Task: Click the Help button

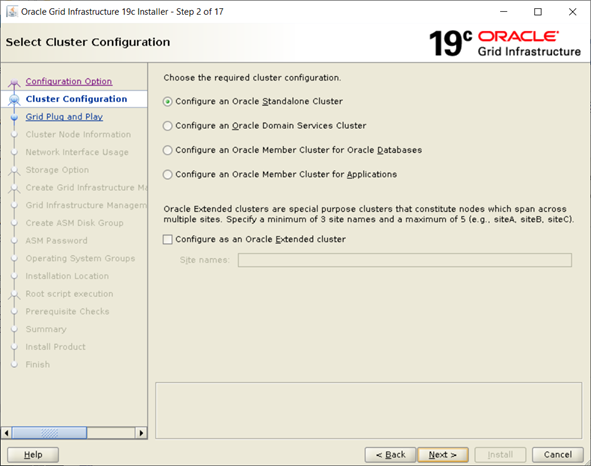Action: pos(33,455)
